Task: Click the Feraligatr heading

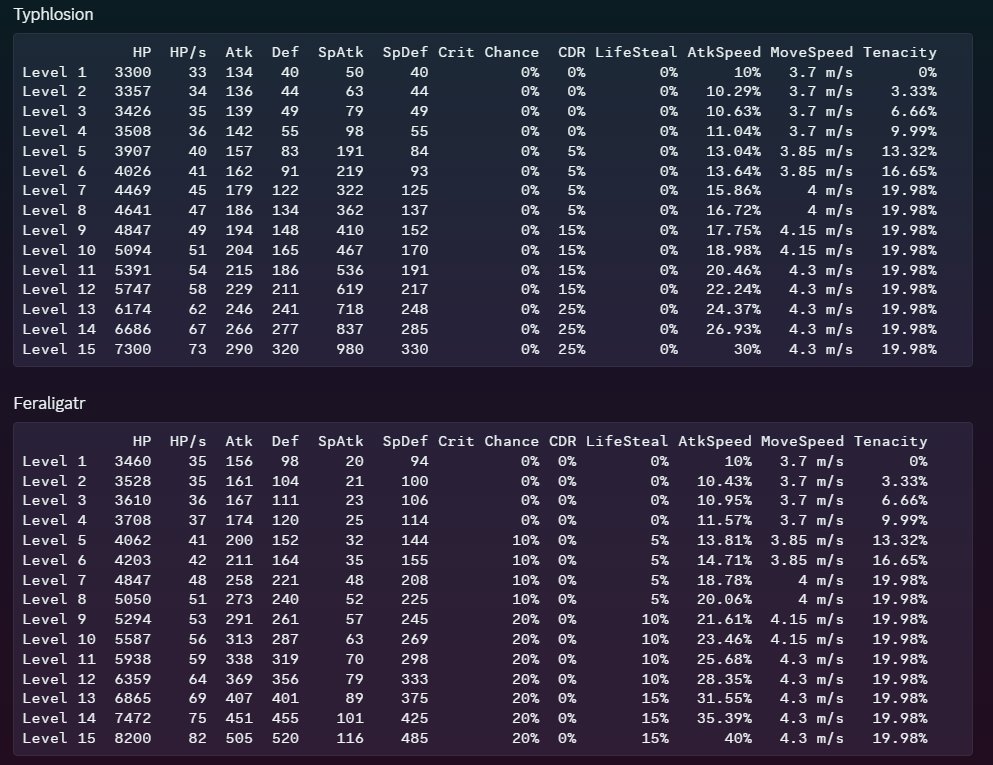Action: [x=49, y=403]
